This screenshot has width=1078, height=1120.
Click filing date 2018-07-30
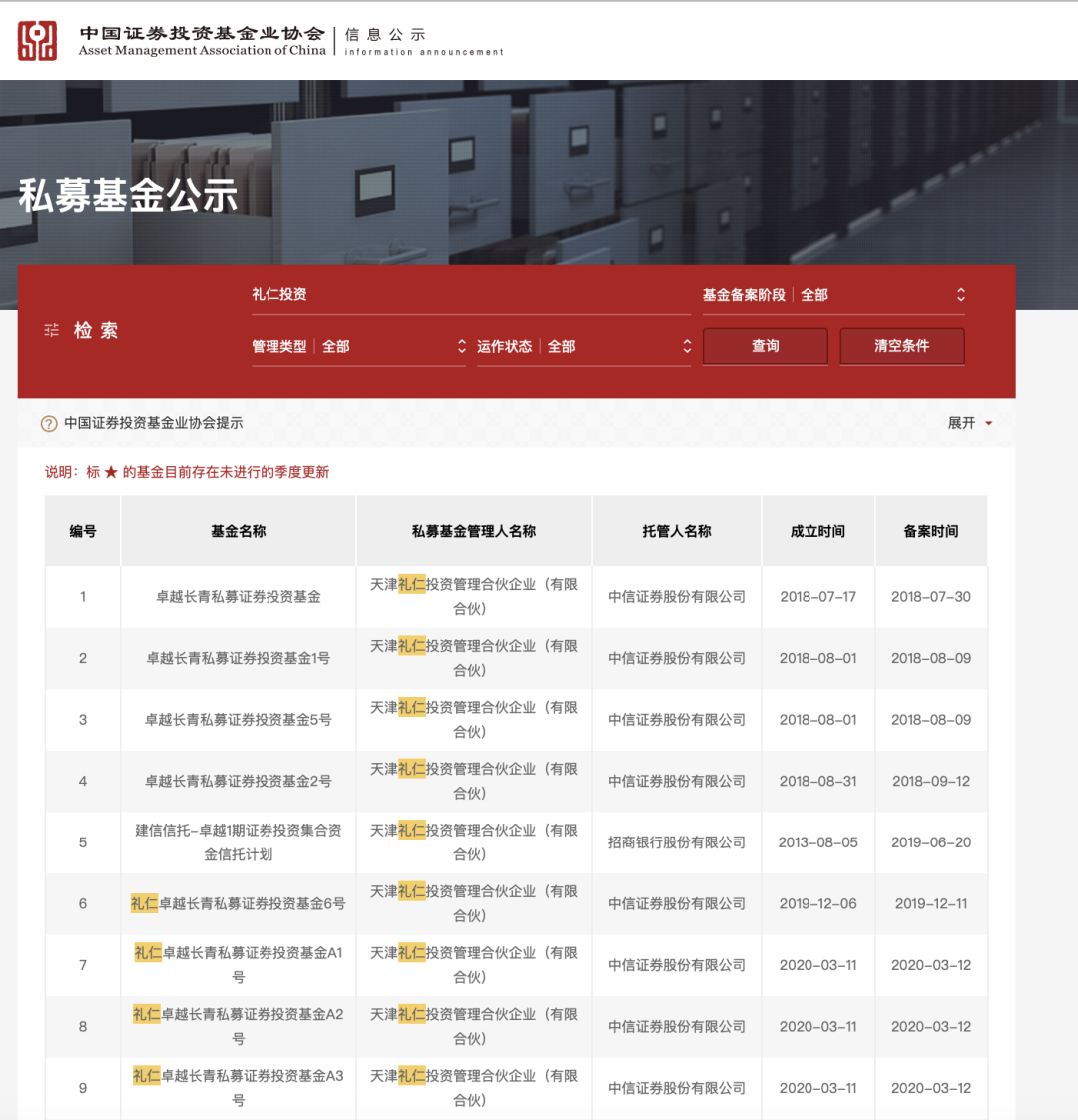(x=931, y=596)
